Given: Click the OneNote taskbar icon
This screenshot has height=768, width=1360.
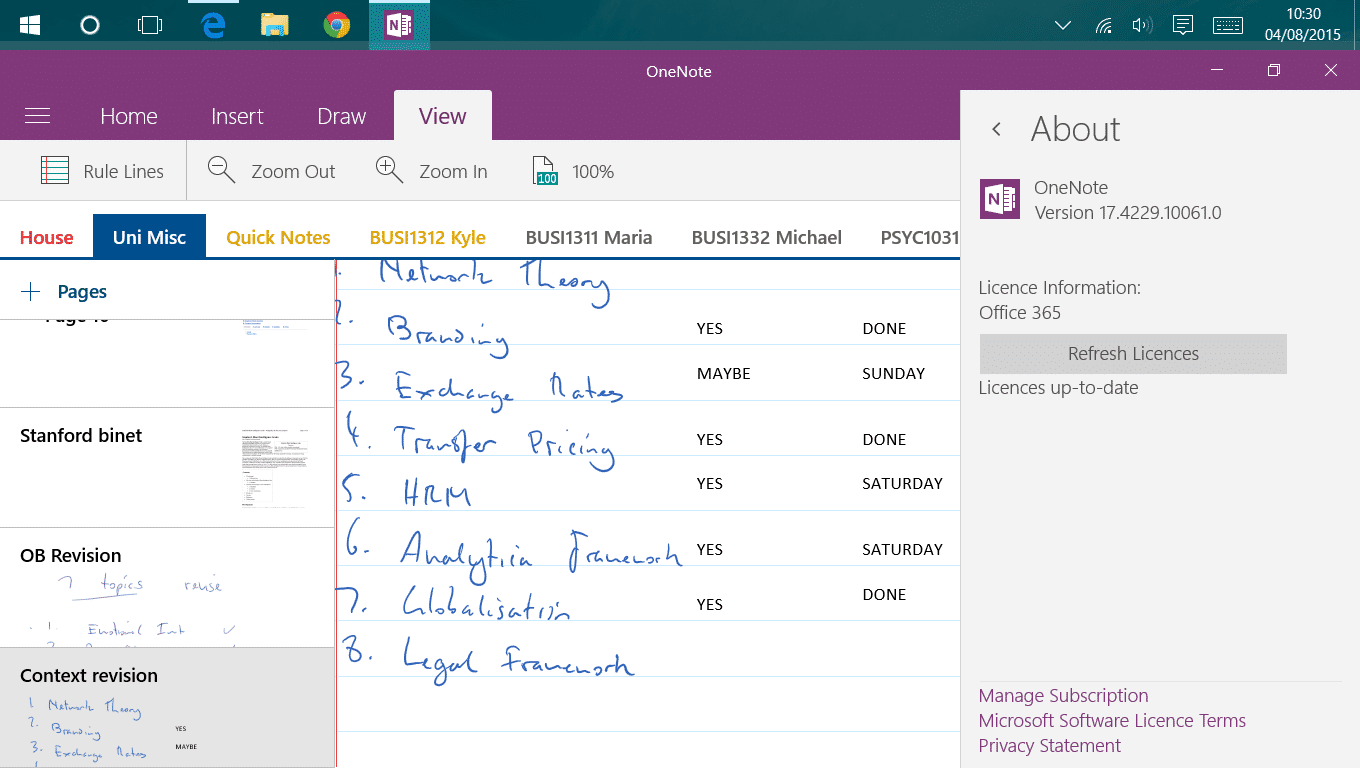Looking at the screenshot, I should [399, 25].
